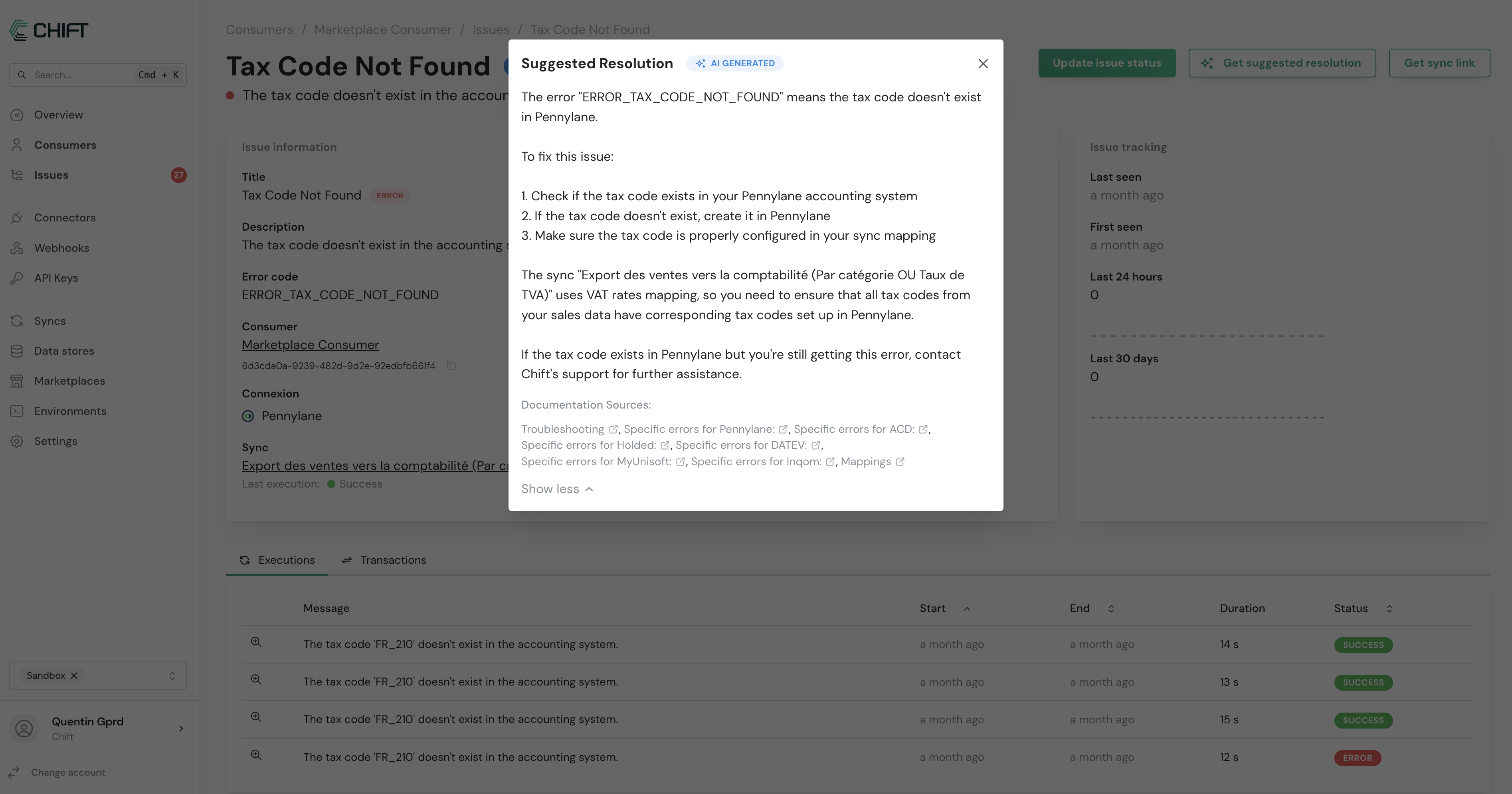Open Troubleshooting documentation external link icon
This screenshot has height=794, width=1512.
pyautogui.click(x=613, y=429)
